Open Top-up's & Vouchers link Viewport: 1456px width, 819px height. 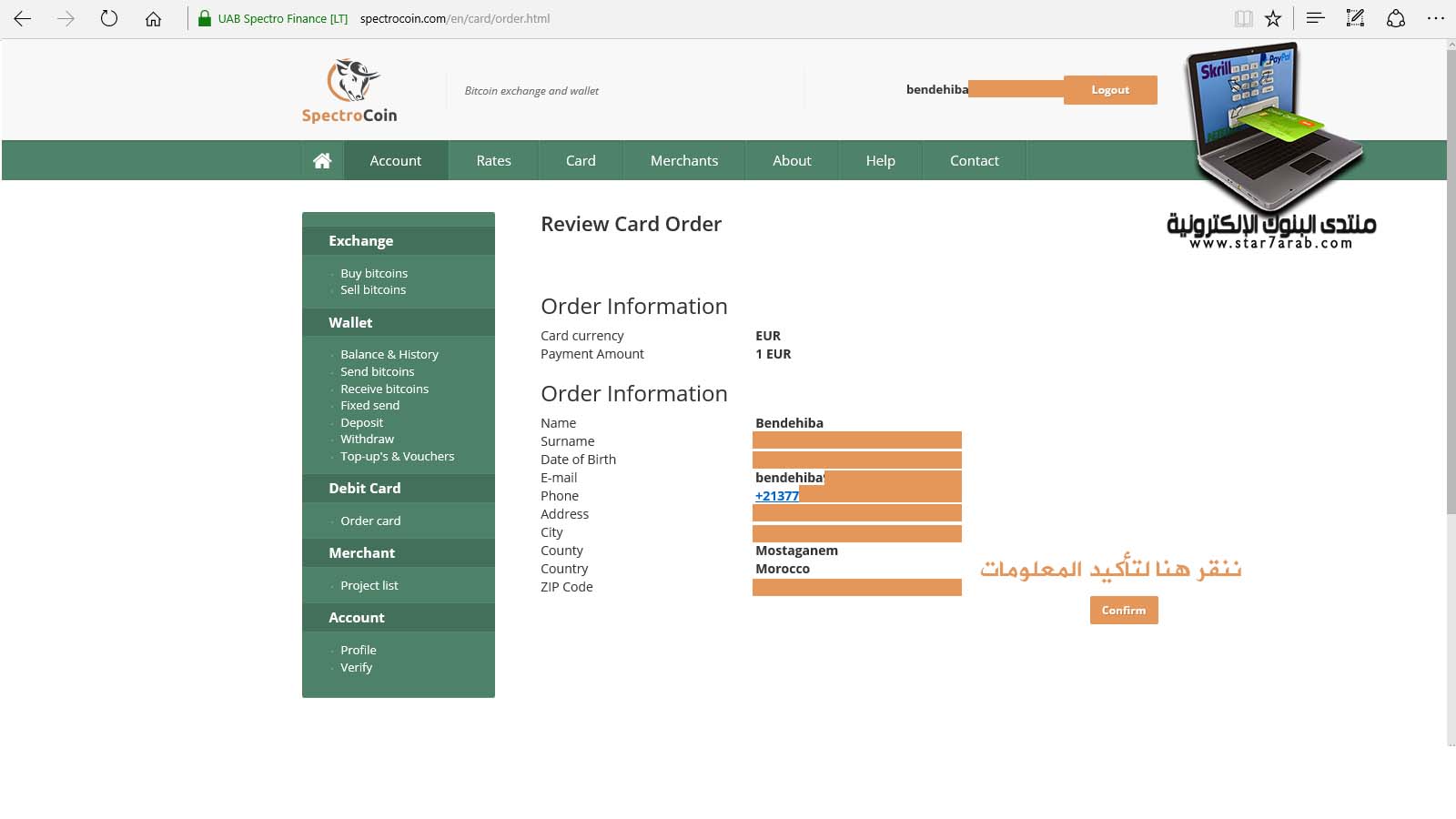pos(398,456)
